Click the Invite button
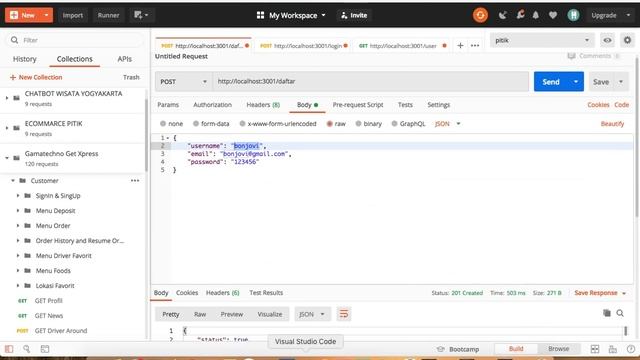The height and width of the screenshot is (360, 640). [354, 15]
